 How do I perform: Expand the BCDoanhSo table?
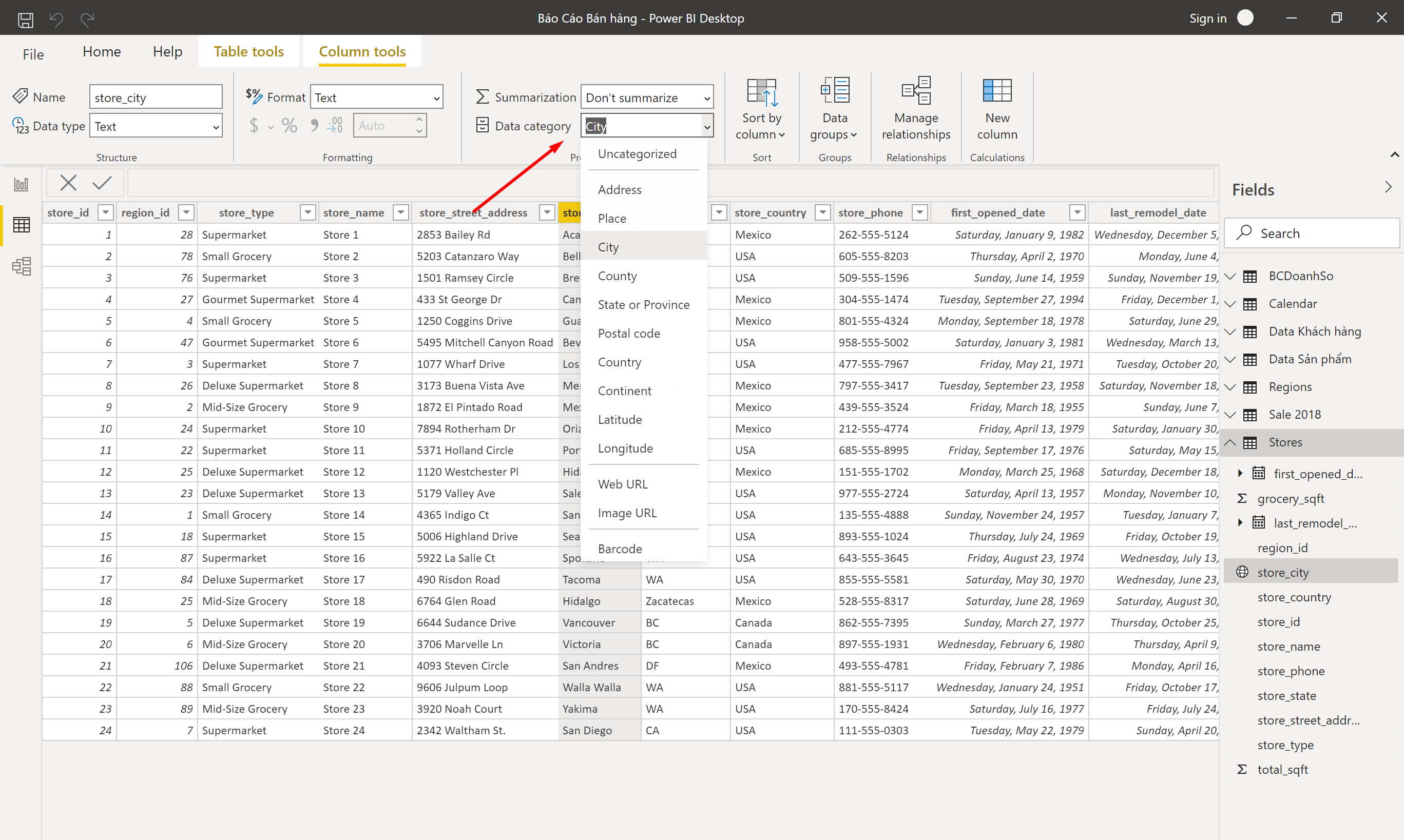point(1230,276)
